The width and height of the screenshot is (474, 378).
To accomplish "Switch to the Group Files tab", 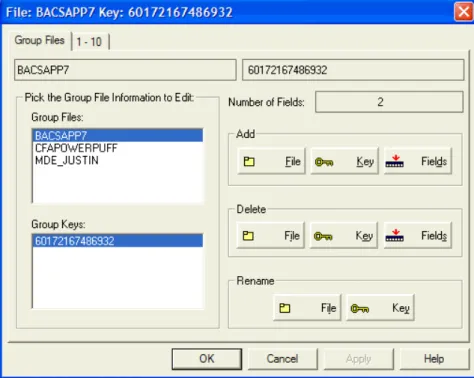I will pos(40,41).
